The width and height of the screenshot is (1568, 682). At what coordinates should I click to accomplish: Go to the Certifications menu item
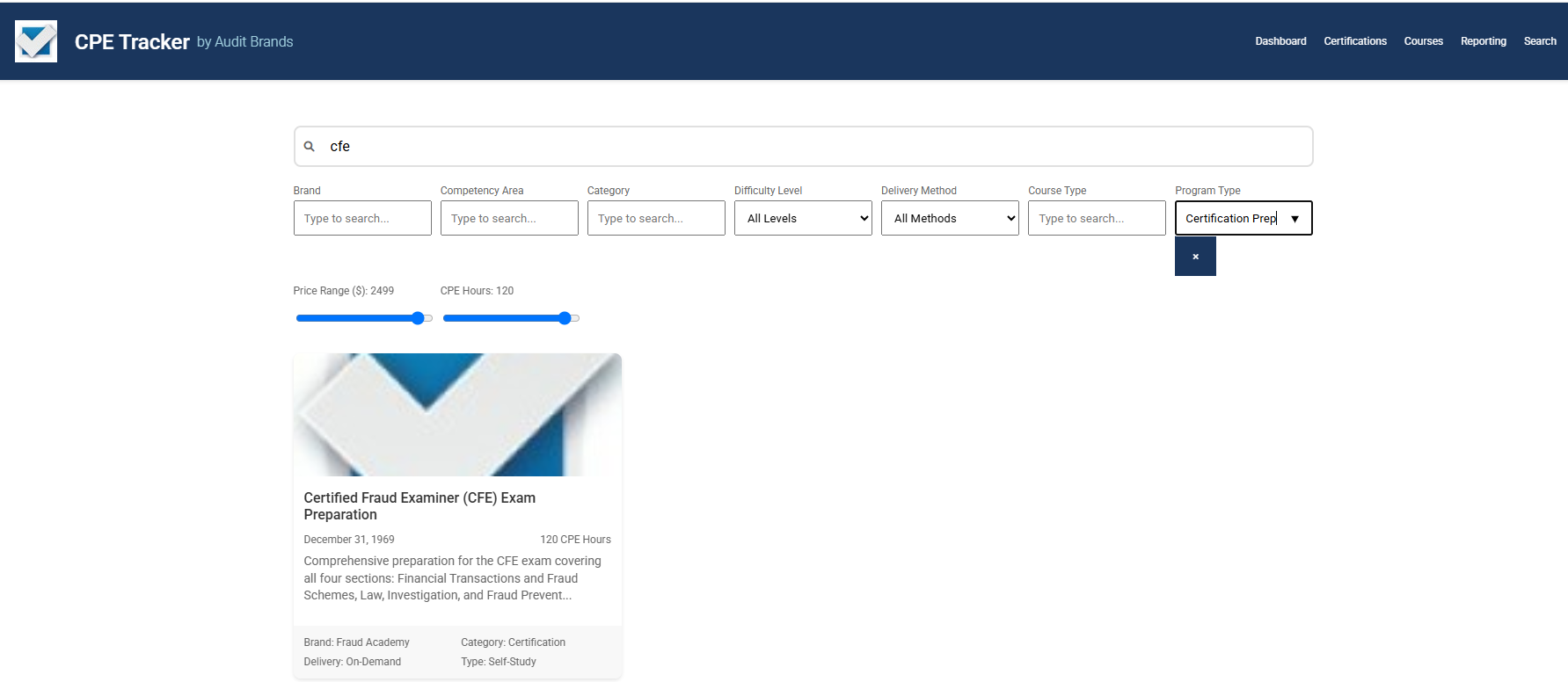coord(1355,41)
